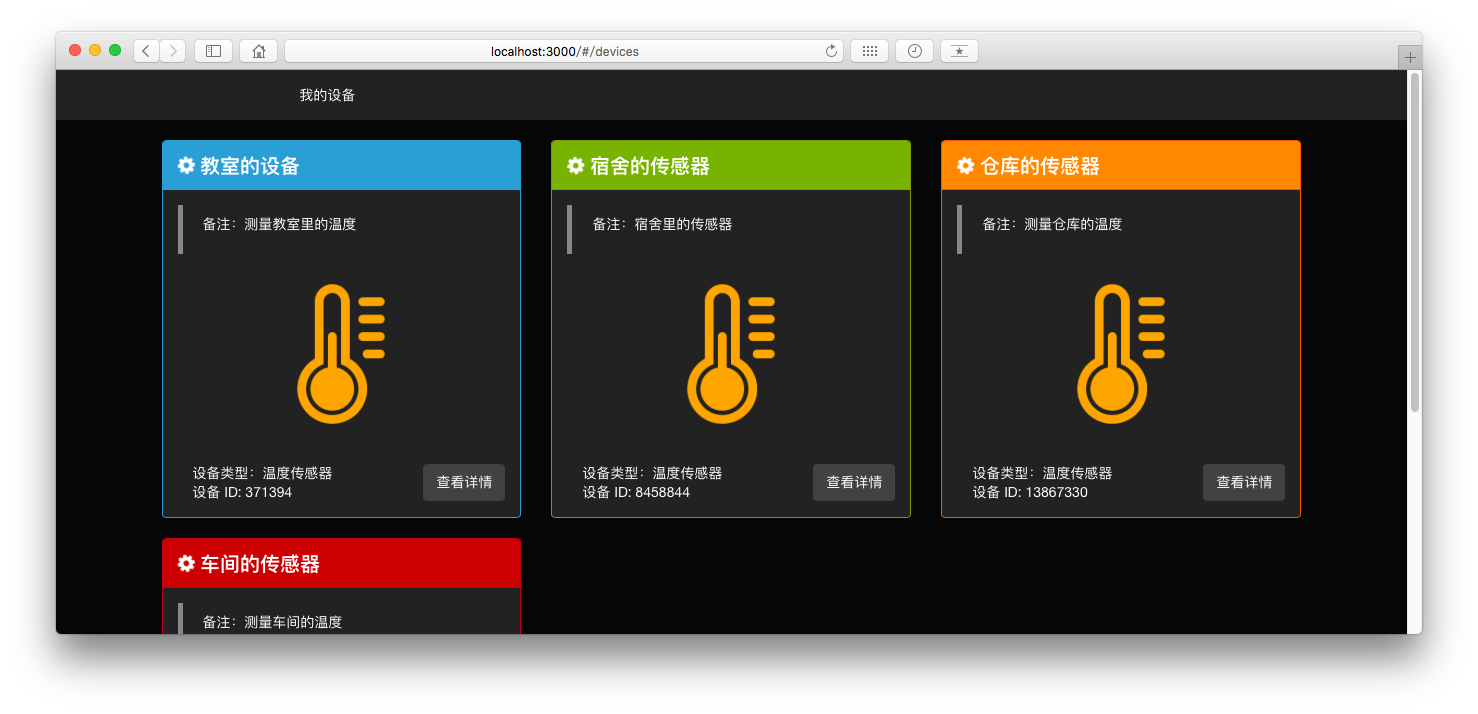The width and height of the screenshot is (1478, 714).
Task: Click the localhost:3000/#/devices address bar
Action: coord(564,51)
